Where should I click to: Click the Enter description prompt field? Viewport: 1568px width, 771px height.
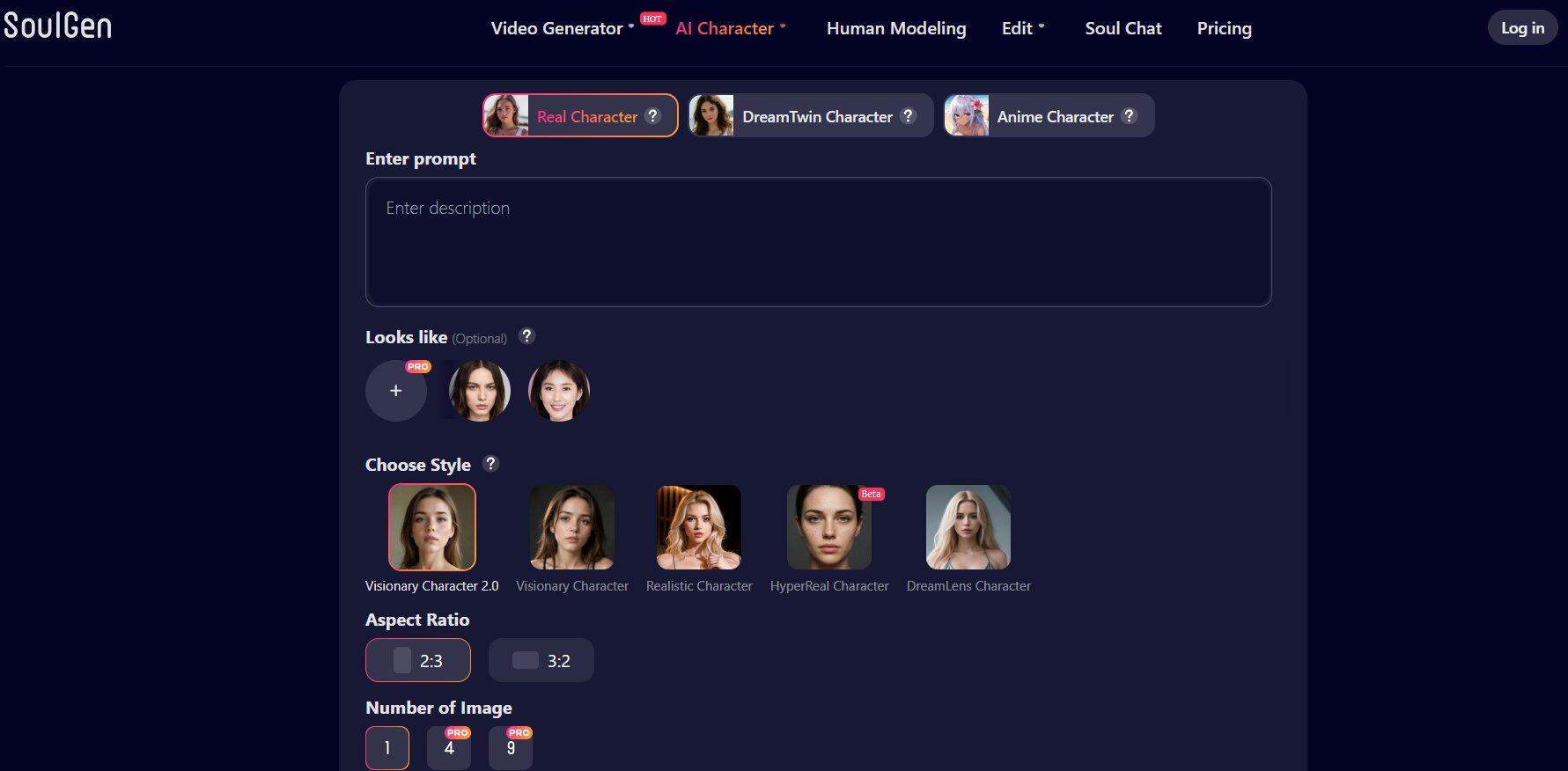(818, 242)
